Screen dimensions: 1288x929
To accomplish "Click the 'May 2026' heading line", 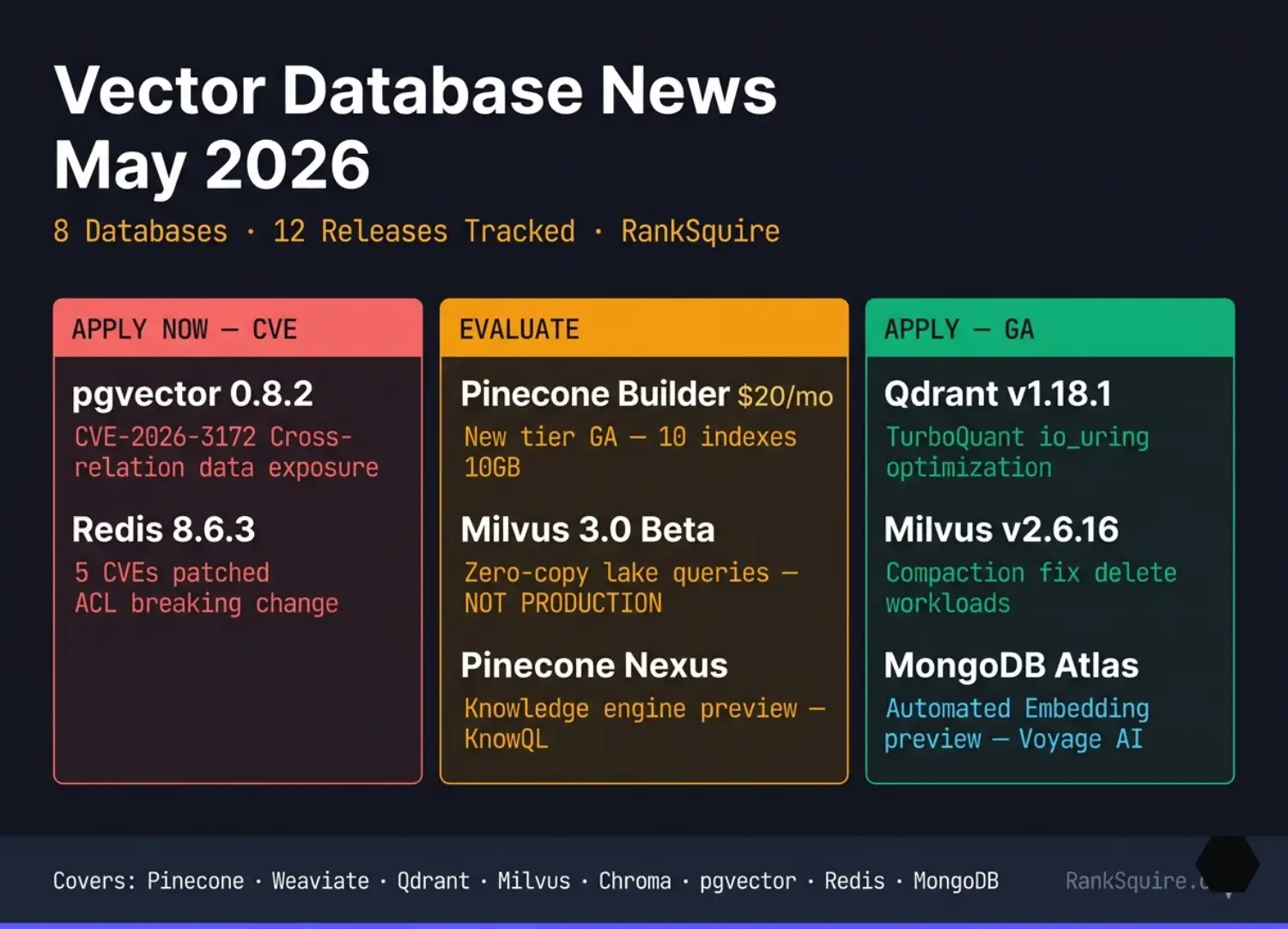I will click(212, 165).
